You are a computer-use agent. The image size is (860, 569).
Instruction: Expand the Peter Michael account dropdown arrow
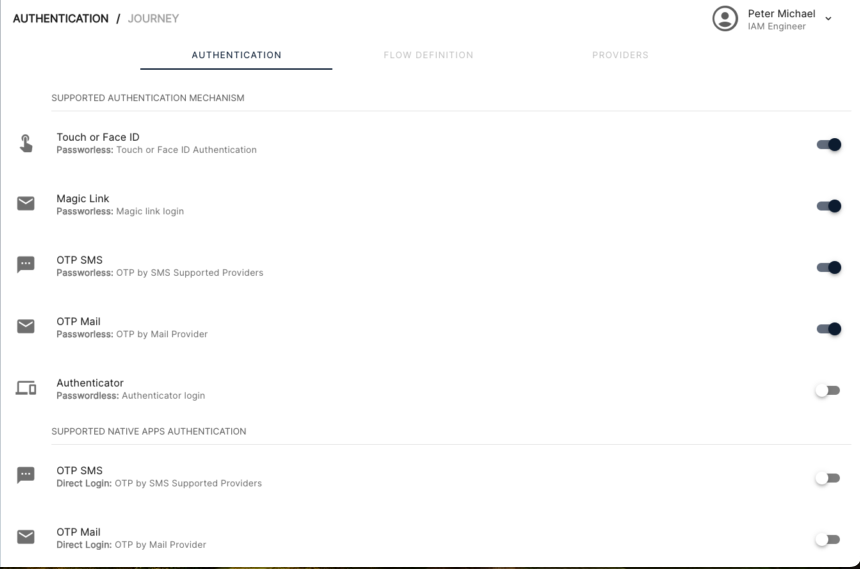click(828, 19)
